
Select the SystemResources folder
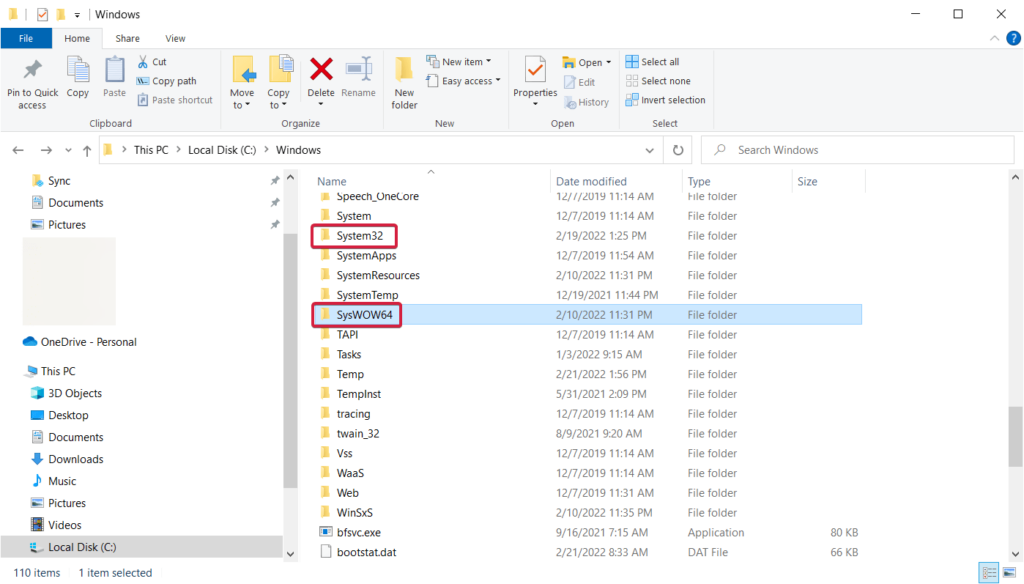tap(378, 275)
